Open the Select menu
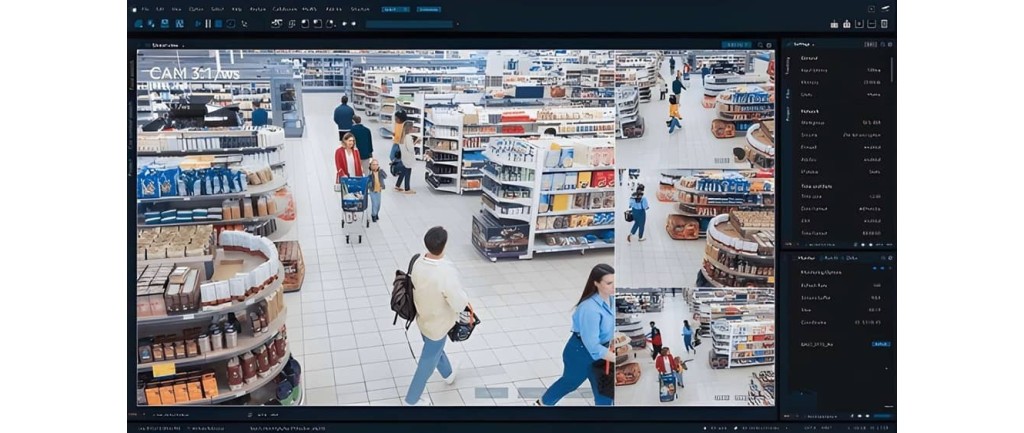1024x433 pixels. point(217,9)
